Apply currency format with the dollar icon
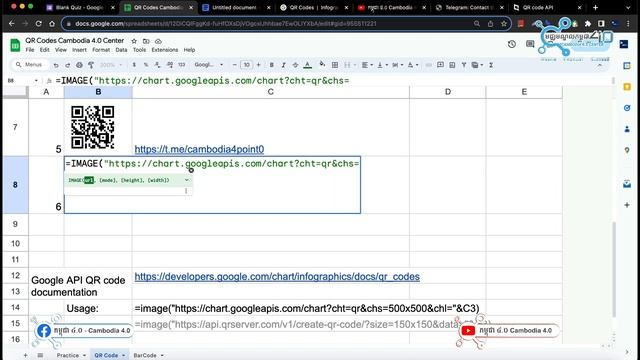640x360 pixels. point(134,65)
